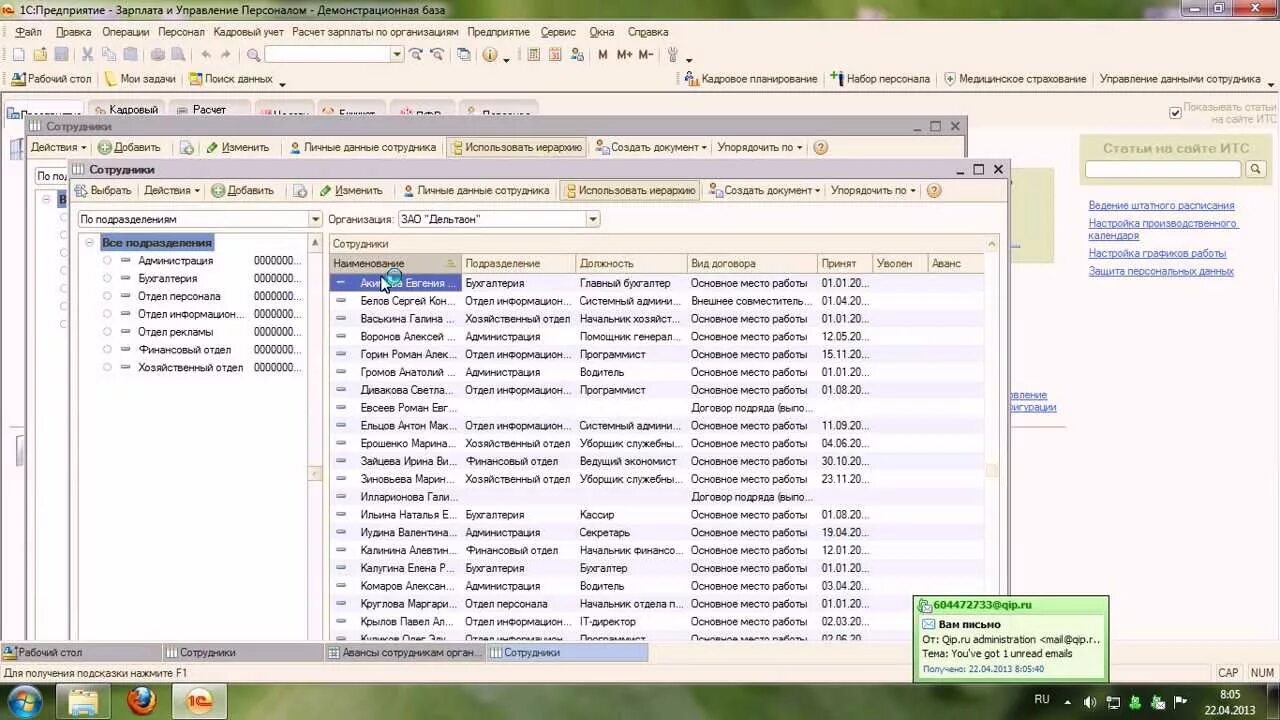This screenshot has width=1280, height=720.
Task: Click Выбрать button in front Сотрудники window
Action: click(x=102, y=190)
